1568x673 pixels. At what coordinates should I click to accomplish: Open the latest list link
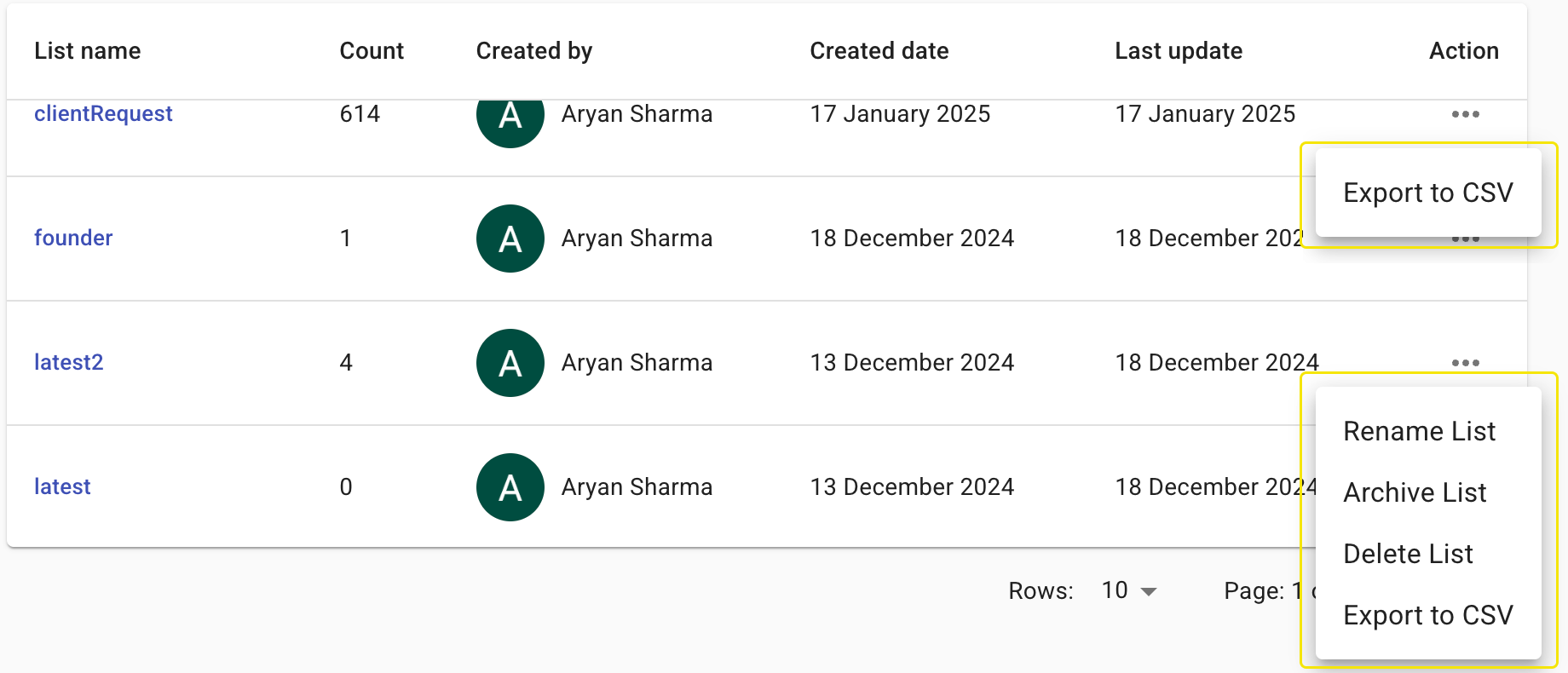click(62, 486)
